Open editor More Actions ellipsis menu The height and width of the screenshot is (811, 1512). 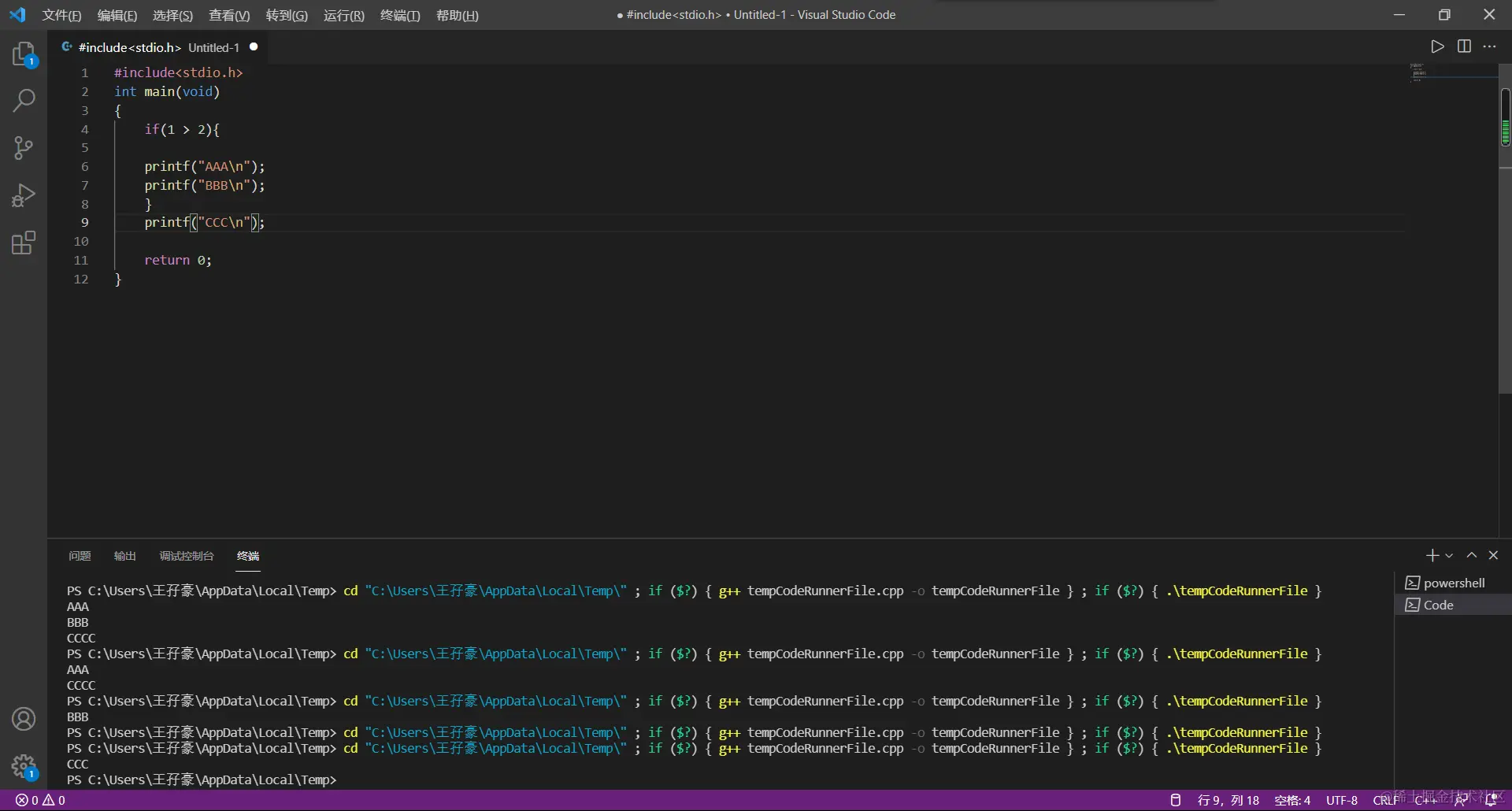pyautogui.click(x=1489, y=46)
